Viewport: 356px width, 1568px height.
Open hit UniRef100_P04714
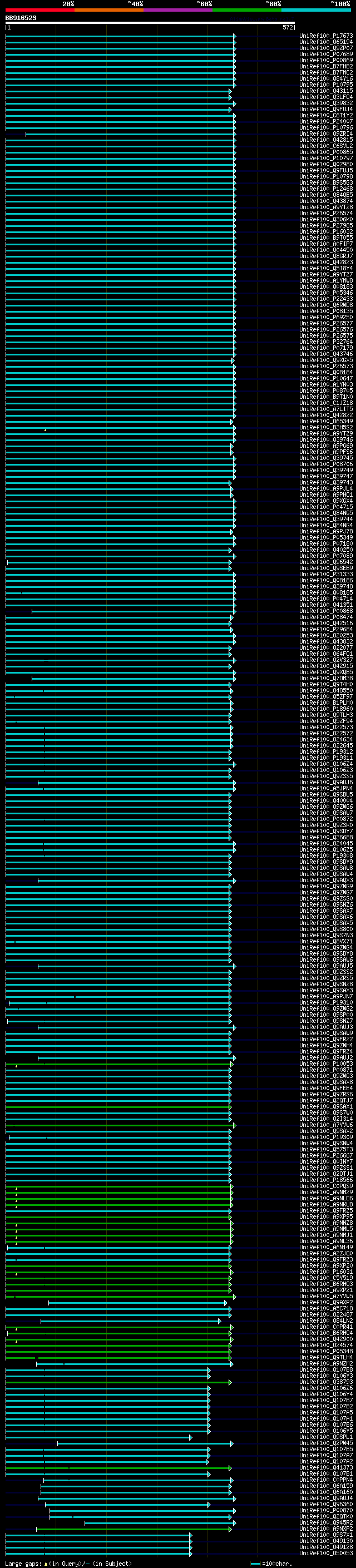pyautogui.click(x=326, y=599)
